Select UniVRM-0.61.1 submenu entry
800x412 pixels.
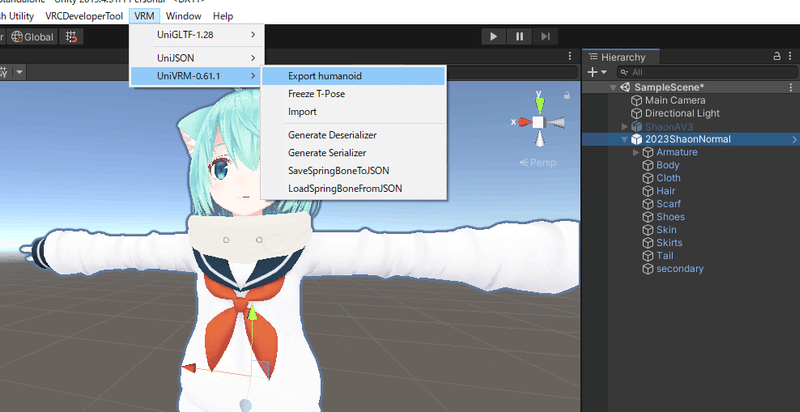click(197, 76)
